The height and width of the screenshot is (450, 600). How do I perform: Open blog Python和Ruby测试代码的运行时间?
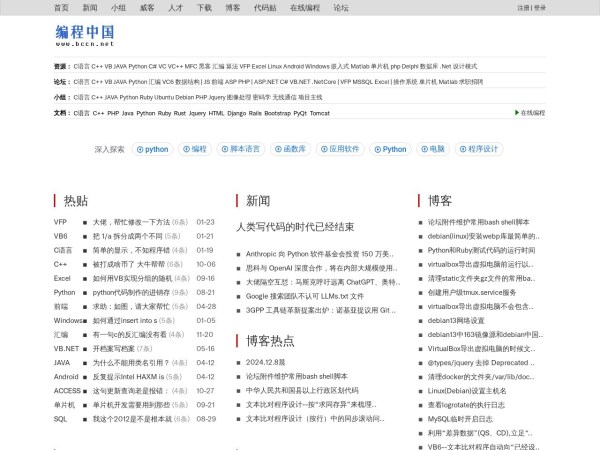(481, 250)
